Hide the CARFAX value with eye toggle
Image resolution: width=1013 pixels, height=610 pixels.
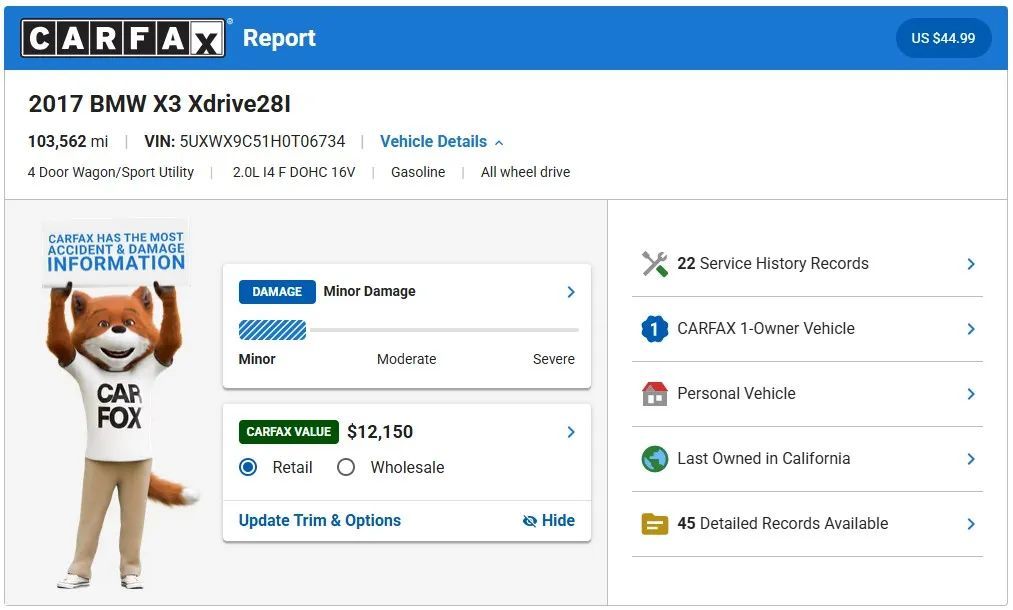click(548, 521)
